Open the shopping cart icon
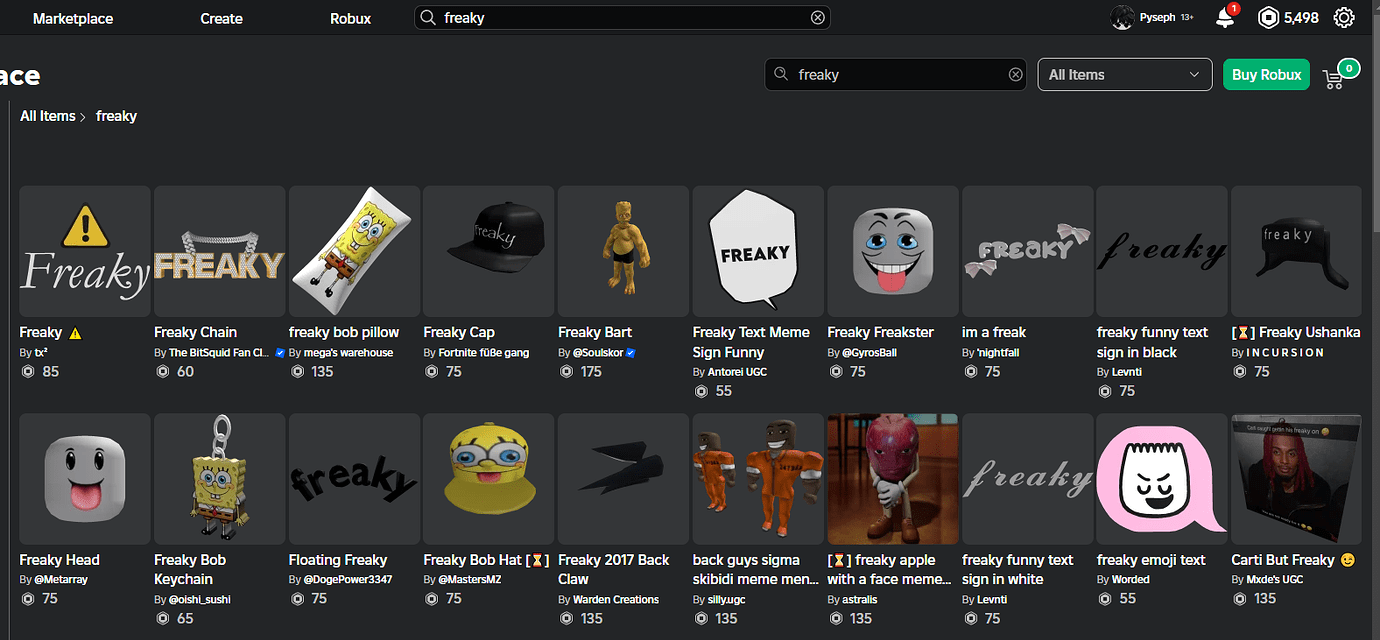Image resolution: width=1380 pixels, height=640 pixels. [1333, 79]
